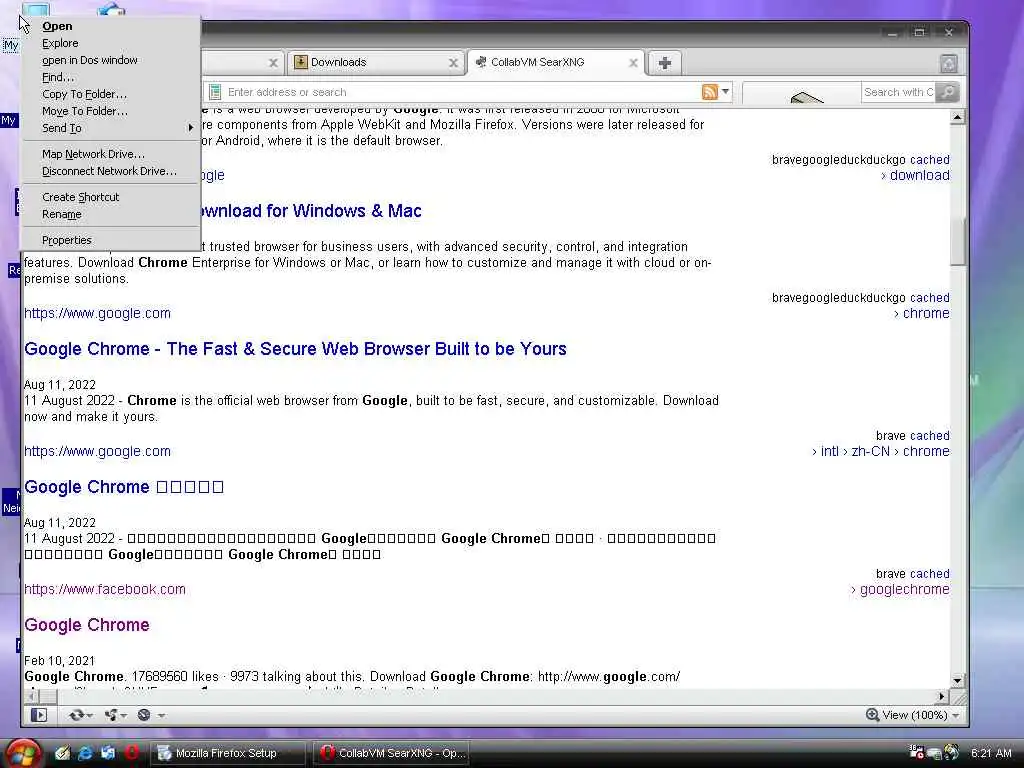Image resolution: width=1024 pixels, height=768 pixels.
Task: Open the 'Windows & Mac' download result title
Action: (x=310, y=211)
